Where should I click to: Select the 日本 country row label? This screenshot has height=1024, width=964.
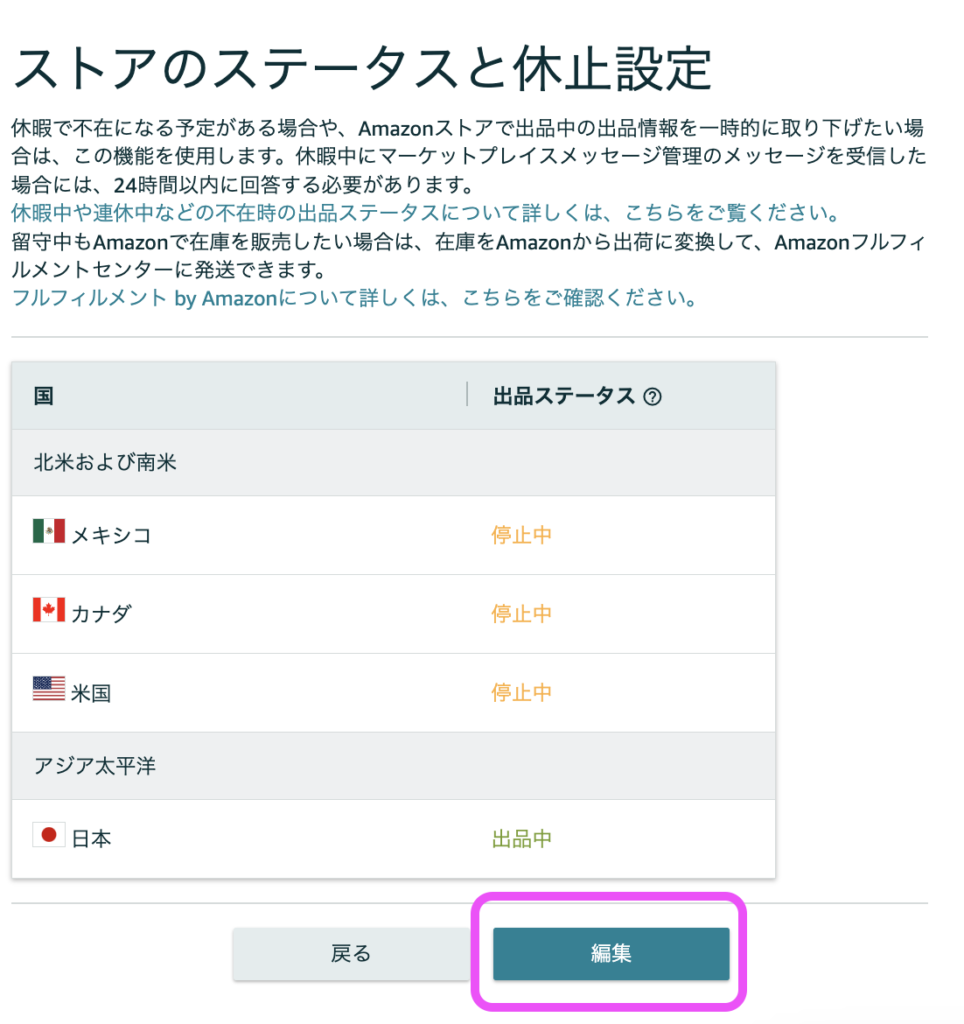pyautogui.click(x=91, y=838)
